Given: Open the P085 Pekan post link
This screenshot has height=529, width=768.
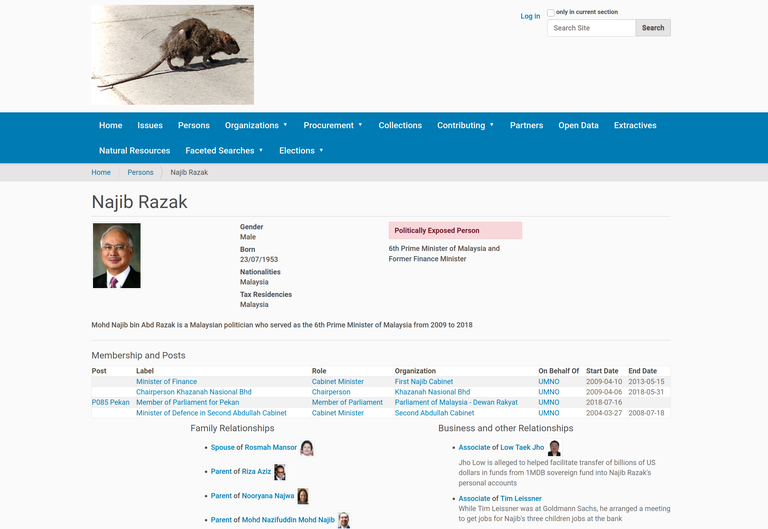Looking at the screenshot, I should [111, 402].
